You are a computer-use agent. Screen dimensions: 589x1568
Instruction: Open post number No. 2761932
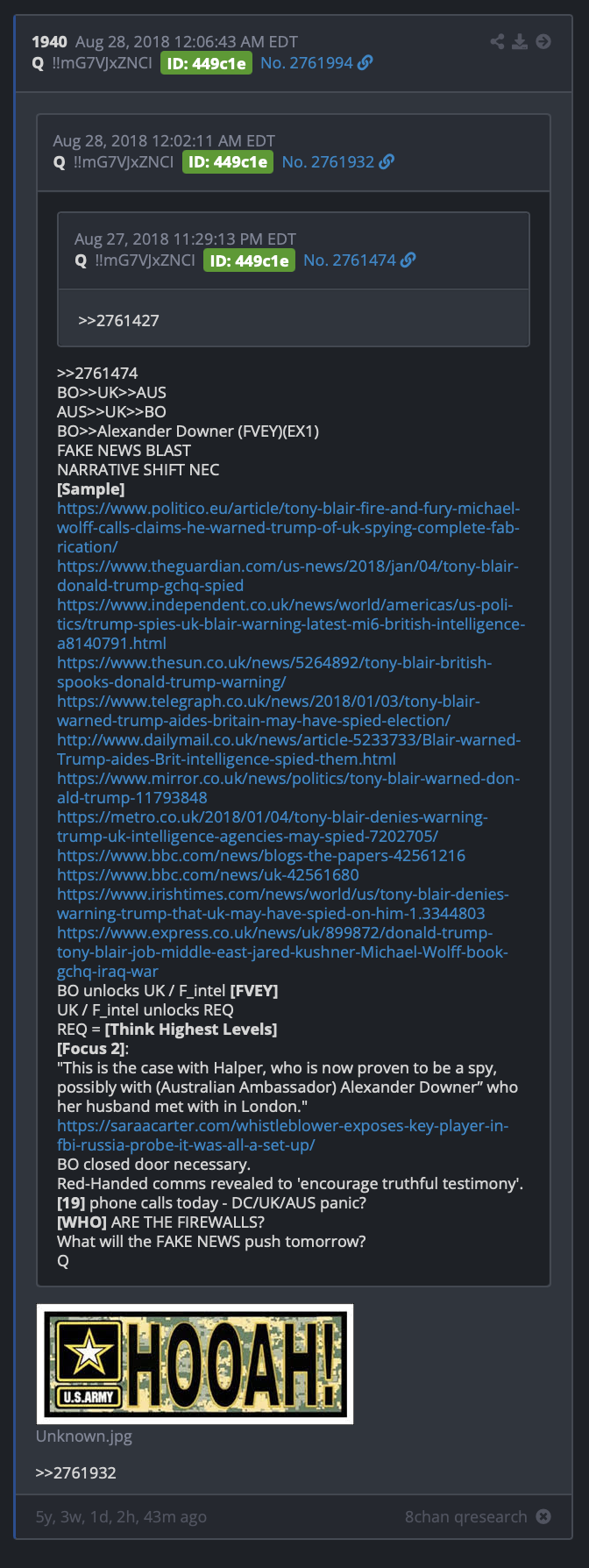[328, 161]
